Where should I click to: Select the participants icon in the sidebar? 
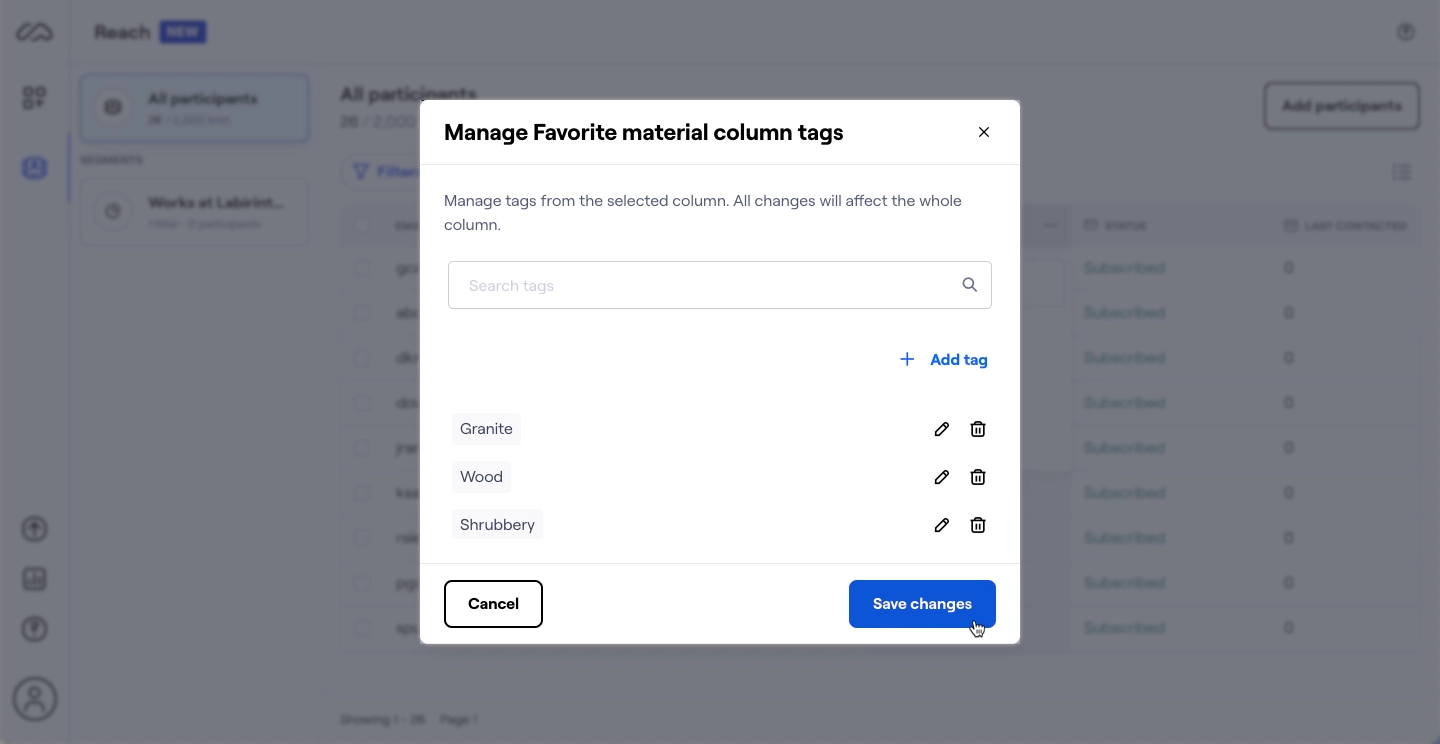(35, 168)
